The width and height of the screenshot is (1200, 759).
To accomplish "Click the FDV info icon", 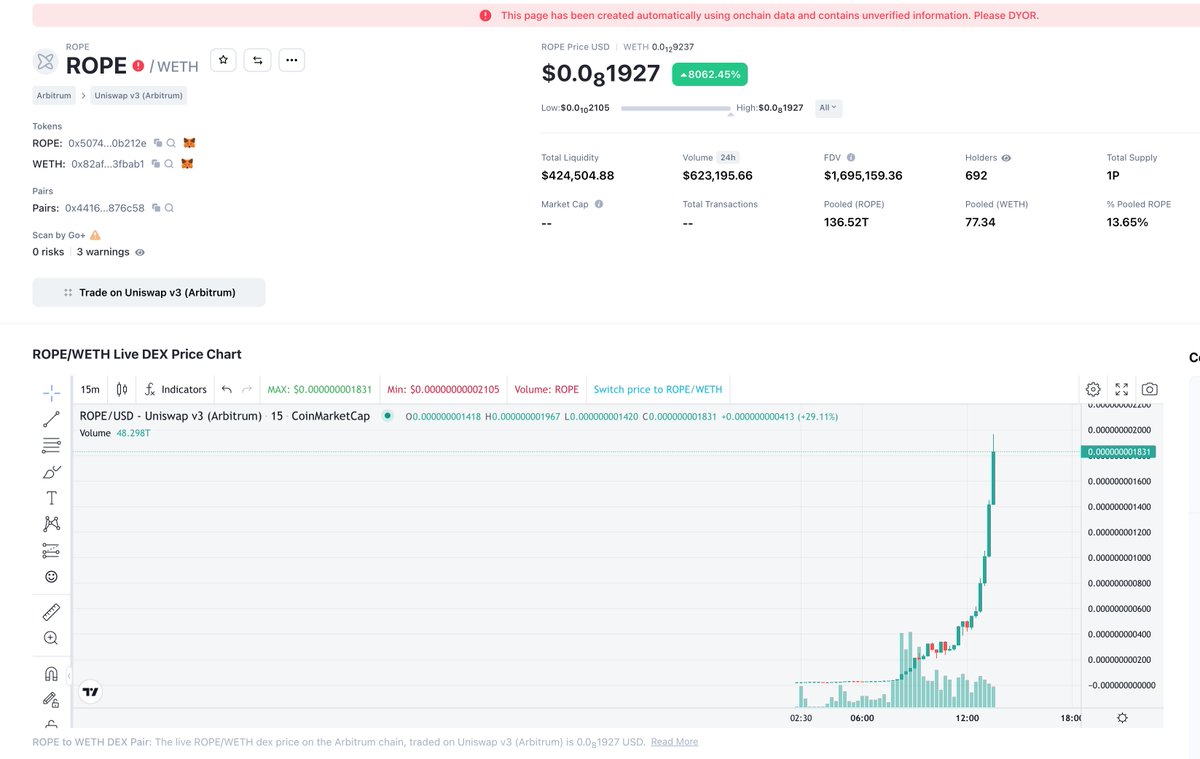I will [x=851, y=158].
